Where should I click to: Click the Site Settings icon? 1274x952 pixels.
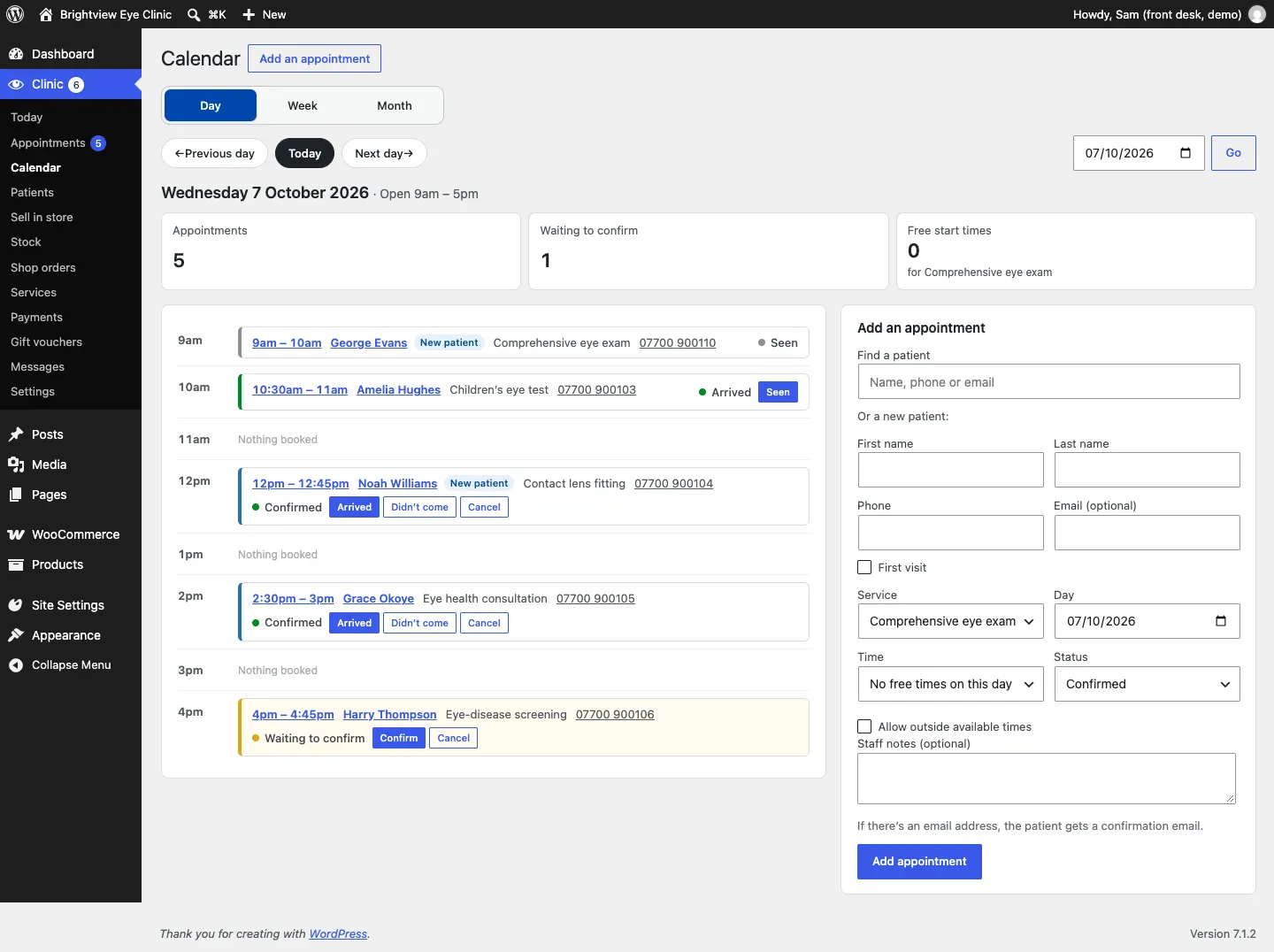pyautogui.click(x=16, y=605)
